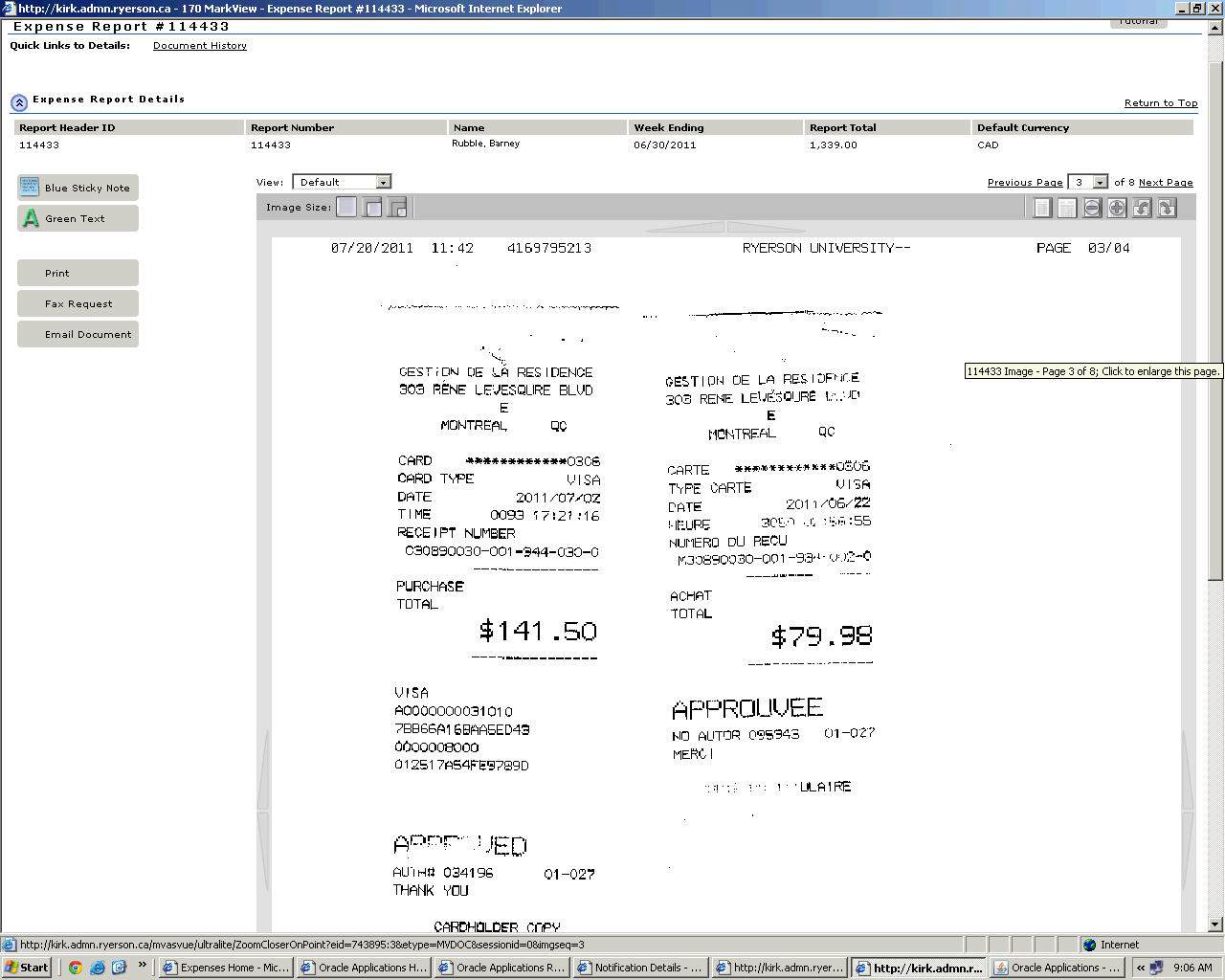Click the zoom in magnifier icon
1225x980 pixels.
pos(1117,208)
